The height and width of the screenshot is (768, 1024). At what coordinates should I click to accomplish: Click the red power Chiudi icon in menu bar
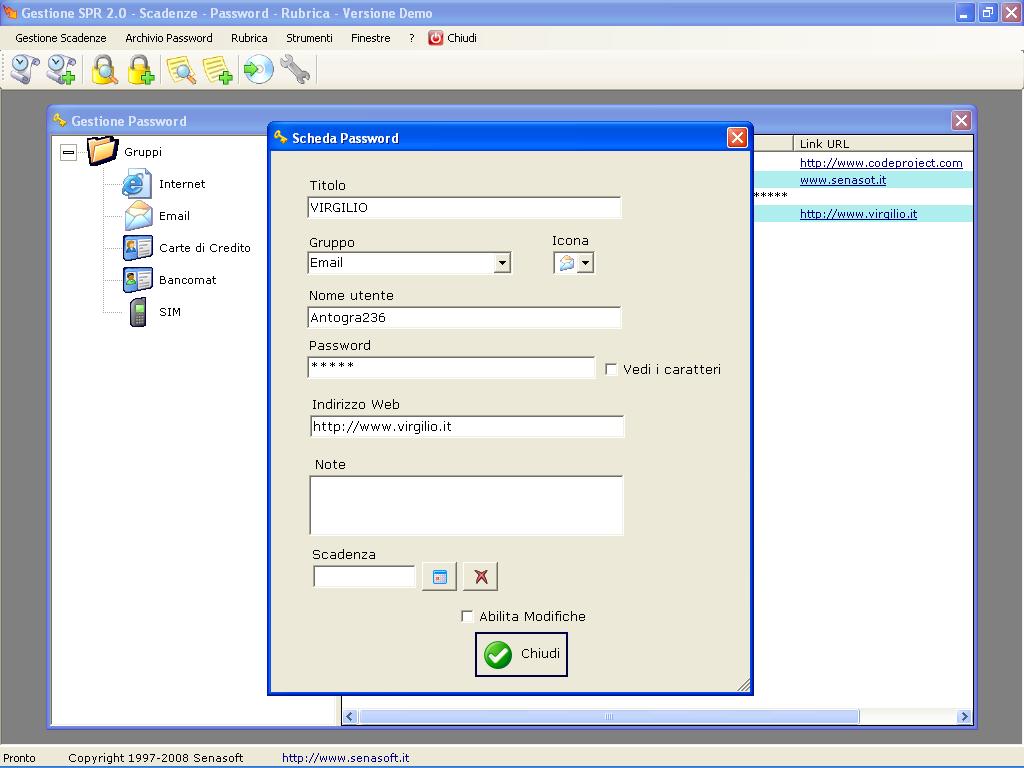point(436,38)
